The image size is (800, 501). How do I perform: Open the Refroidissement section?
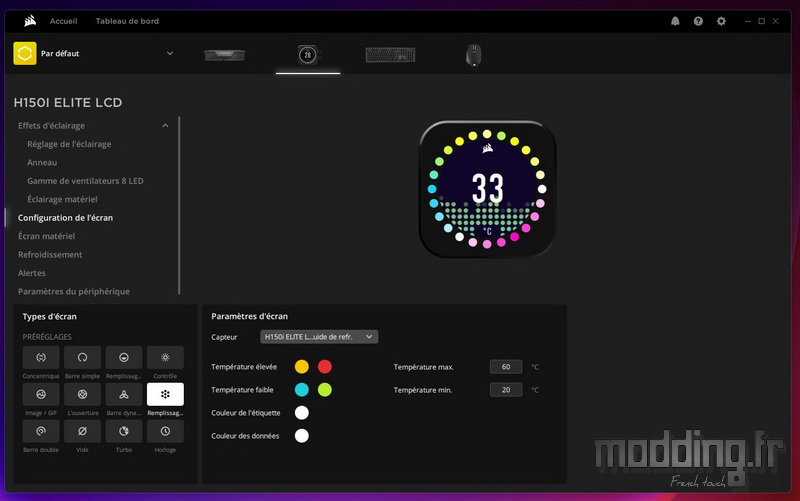click(x=50, y=254)
